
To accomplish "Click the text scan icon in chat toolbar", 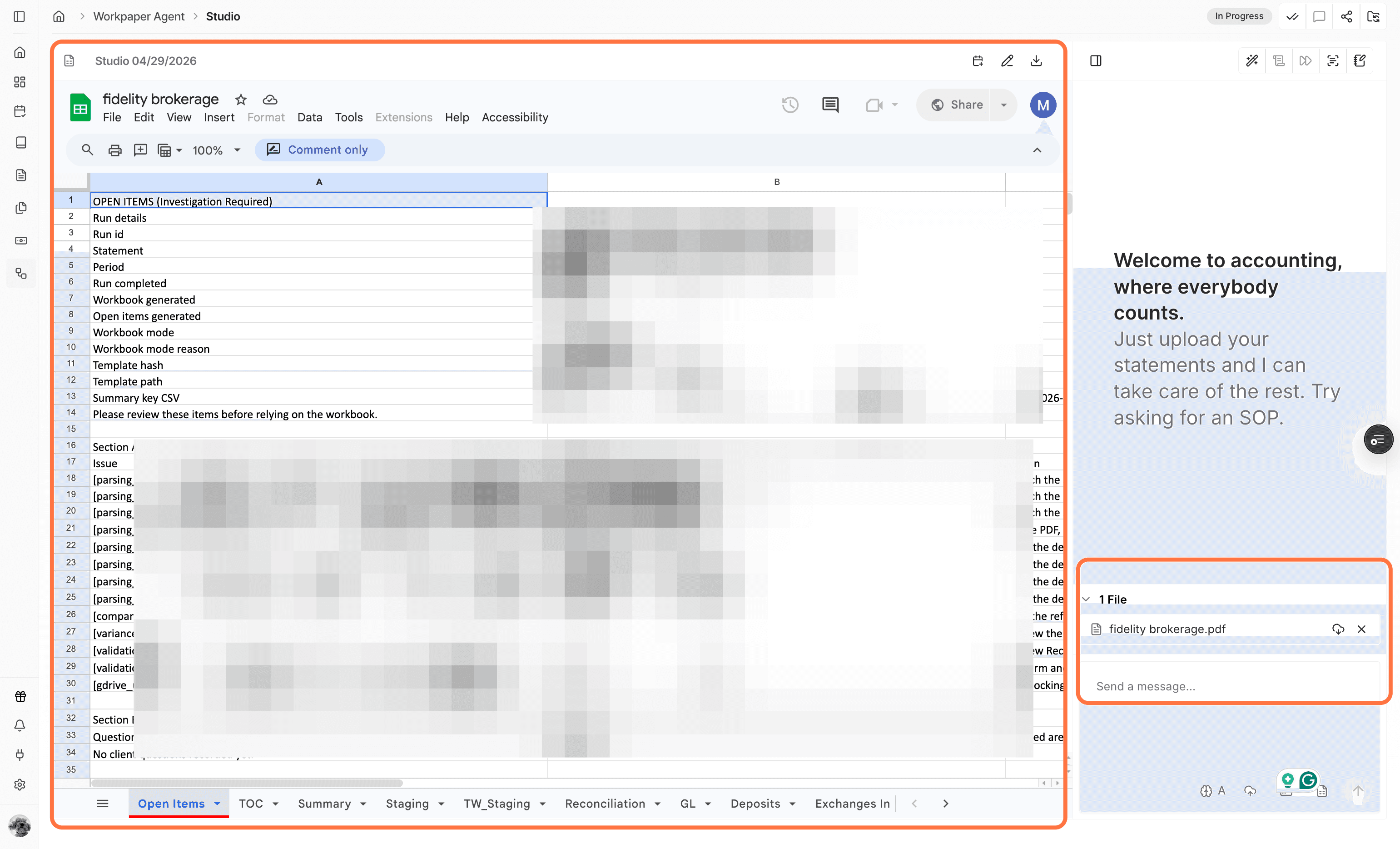I will click(x=1332, y=61).
